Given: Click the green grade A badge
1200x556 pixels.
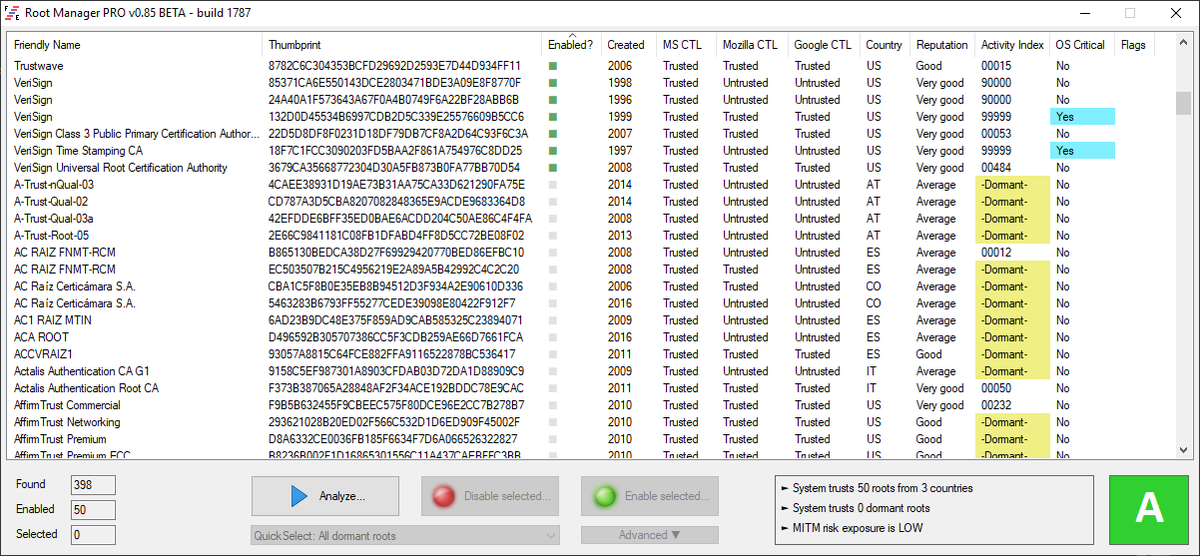Looking at the screenshot, I should tap(1149, 509).
